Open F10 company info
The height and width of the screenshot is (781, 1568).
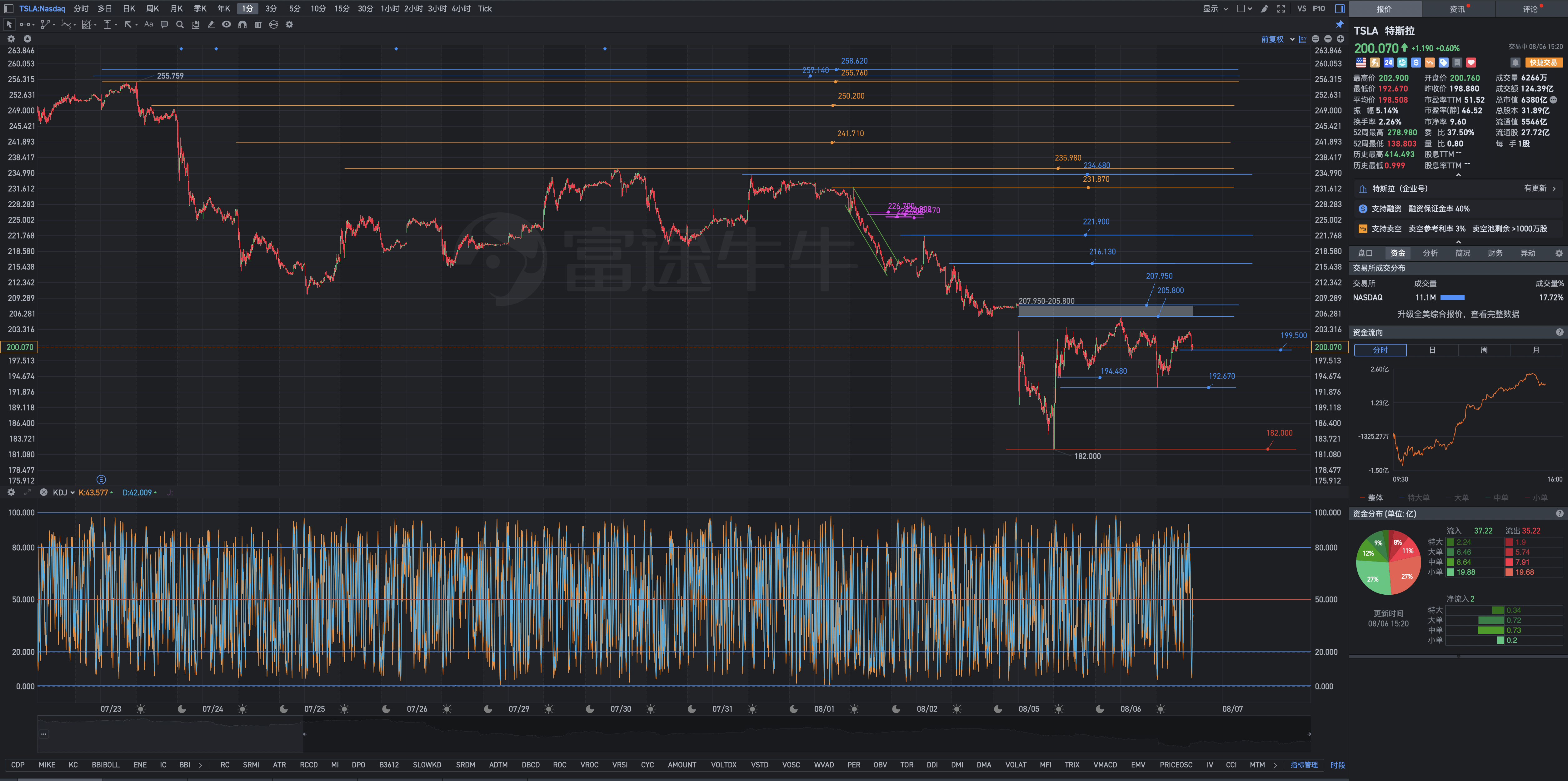click(x=1319, y=8)
